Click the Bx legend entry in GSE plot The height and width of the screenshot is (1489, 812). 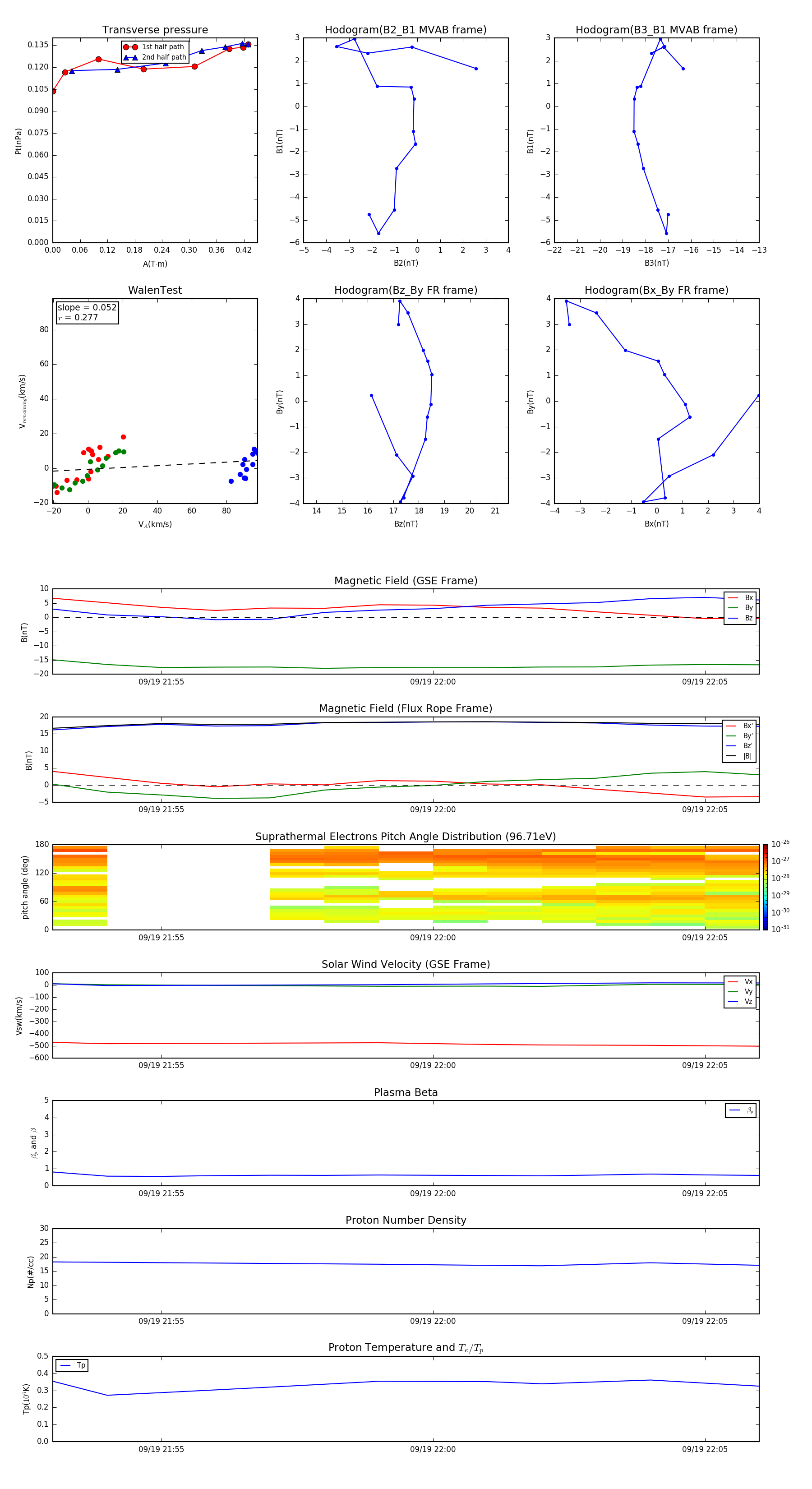click(740, 598)
